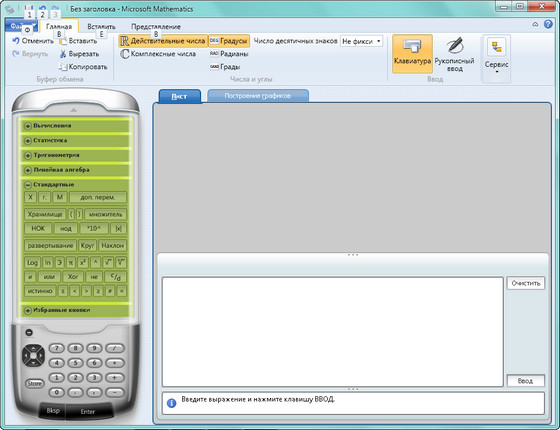560x430 pixels.
Task: Click the Наклон calculator key
Action: click(x=112, y=246)
